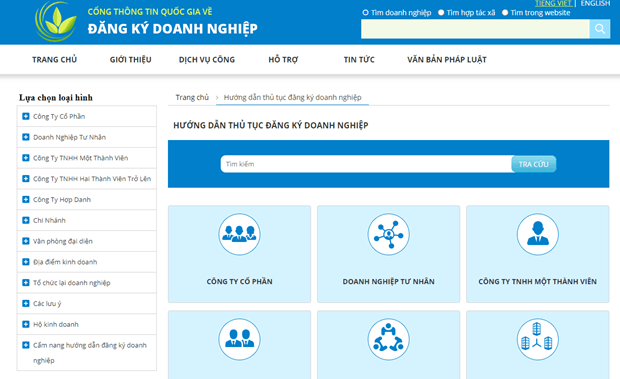This screenshot has width=620, height=379.
Task: Switch language to ENGLISH
Action: point(595,4)
